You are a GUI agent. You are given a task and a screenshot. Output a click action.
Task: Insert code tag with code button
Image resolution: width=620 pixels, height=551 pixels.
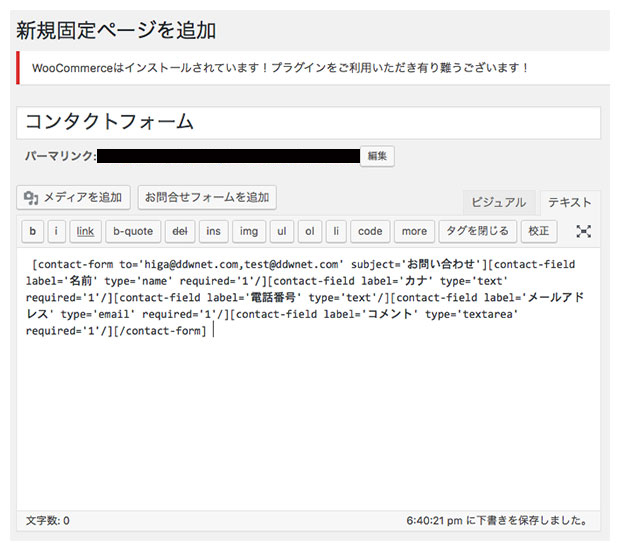coord(370,231)
